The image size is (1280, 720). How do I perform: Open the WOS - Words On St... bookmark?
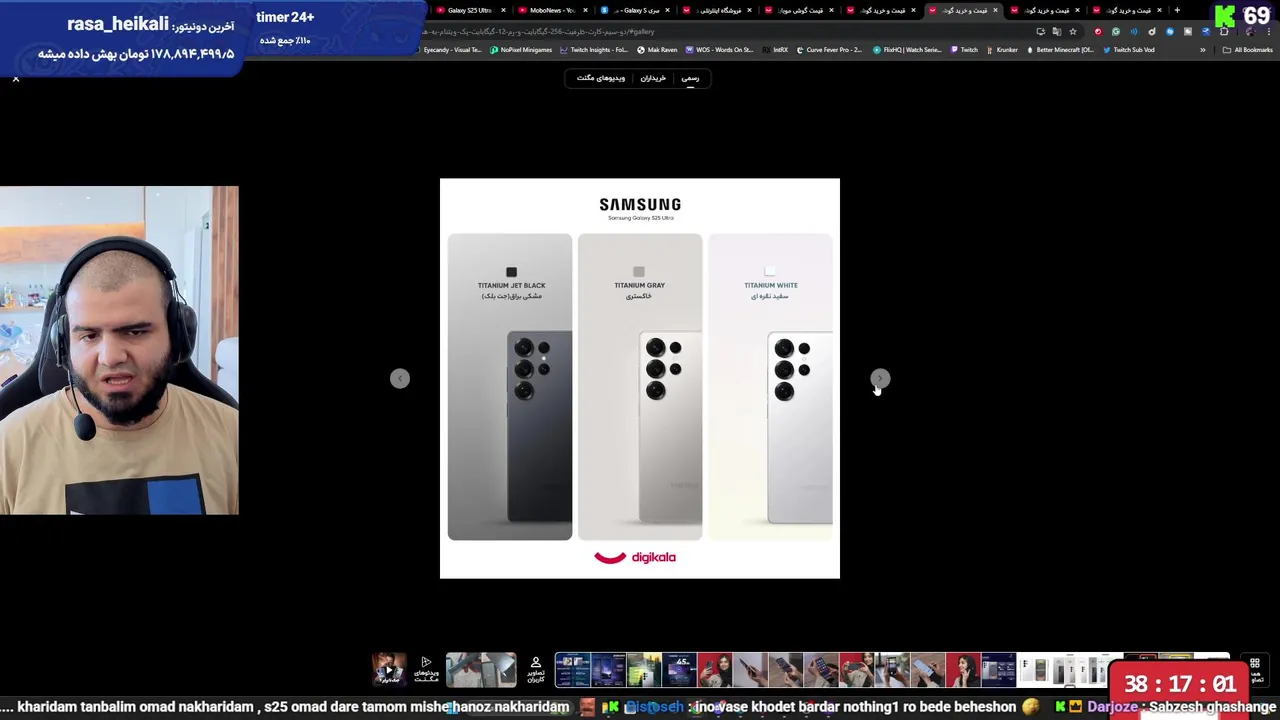(719, 50)
